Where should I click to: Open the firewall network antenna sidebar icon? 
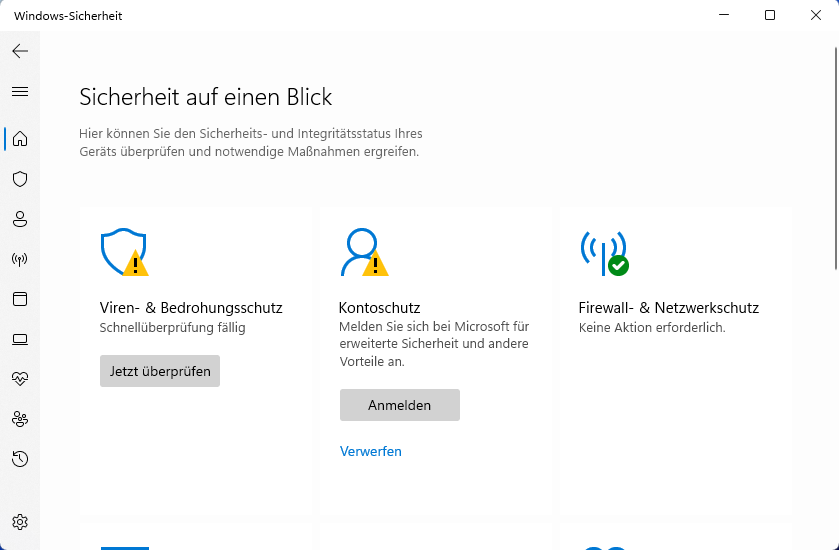20,259
